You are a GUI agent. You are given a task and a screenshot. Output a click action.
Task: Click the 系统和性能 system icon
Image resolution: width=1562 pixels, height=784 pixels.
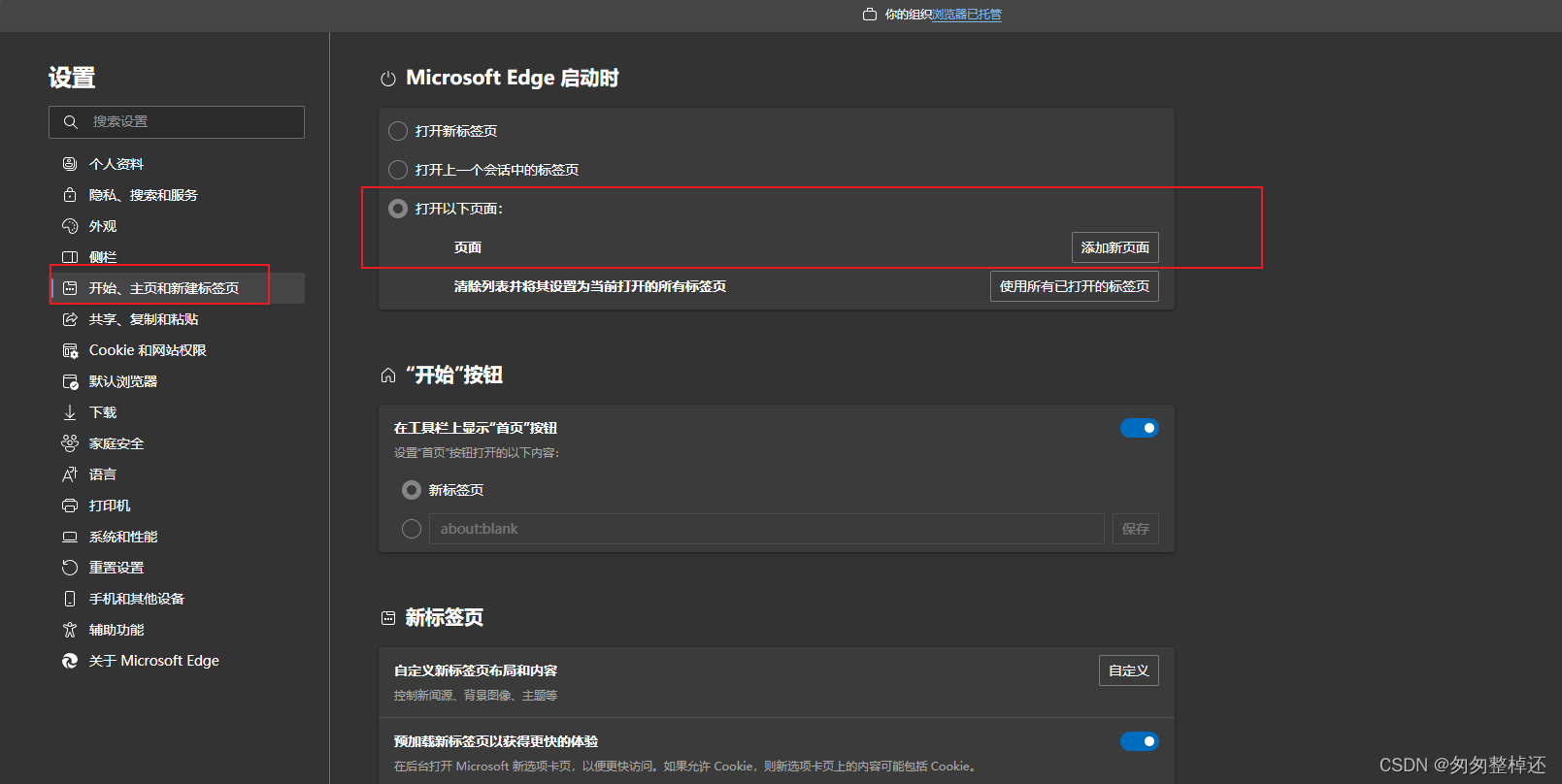tap(70, 537)
